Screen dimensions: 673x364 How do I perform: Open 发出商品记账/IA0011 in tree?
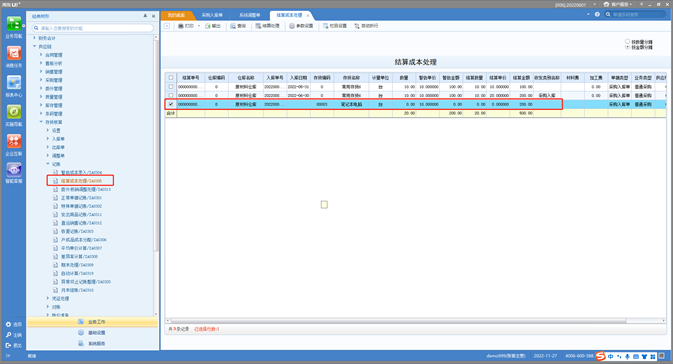(x=81, y=215)
